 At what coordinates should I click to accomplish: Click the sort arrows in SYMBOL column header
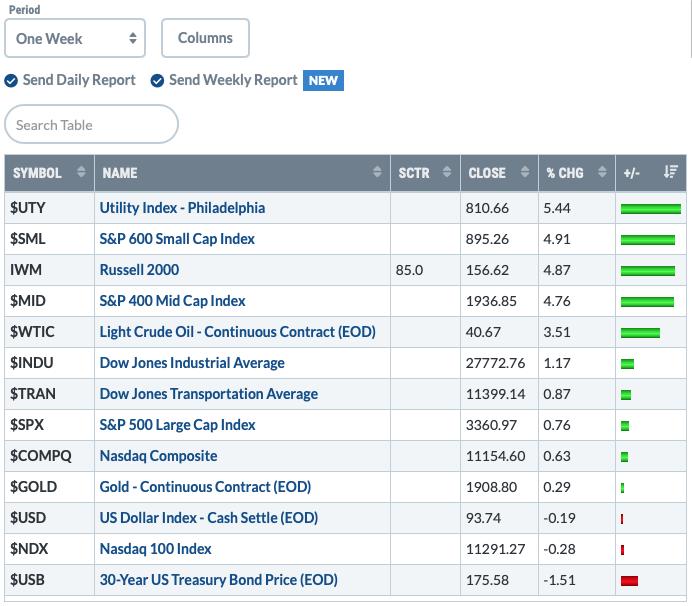pos(81,173)
